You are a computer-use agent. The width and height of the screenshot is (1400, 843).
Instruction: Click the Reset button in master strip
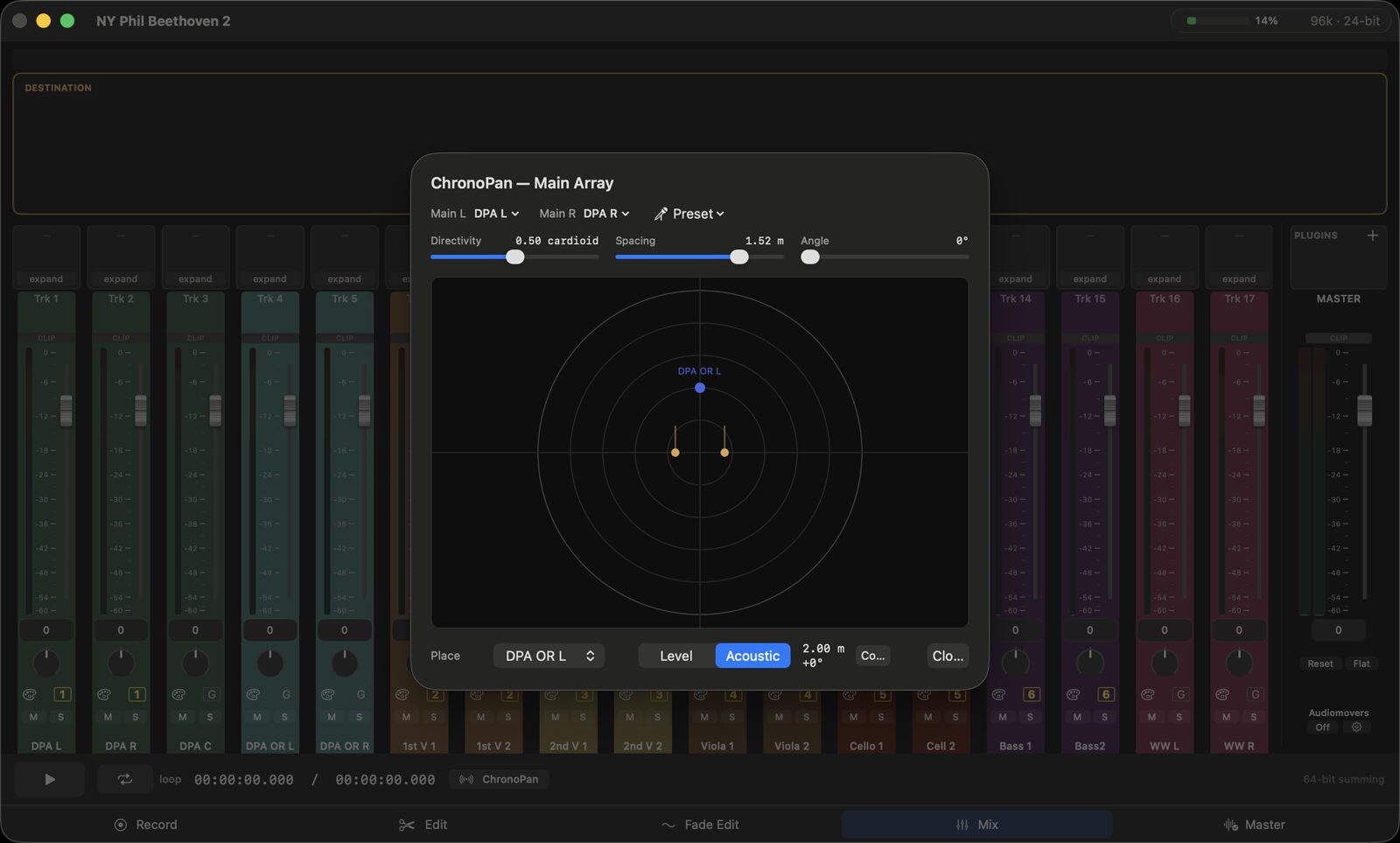pyautogui.click(x=1320, y=664)
